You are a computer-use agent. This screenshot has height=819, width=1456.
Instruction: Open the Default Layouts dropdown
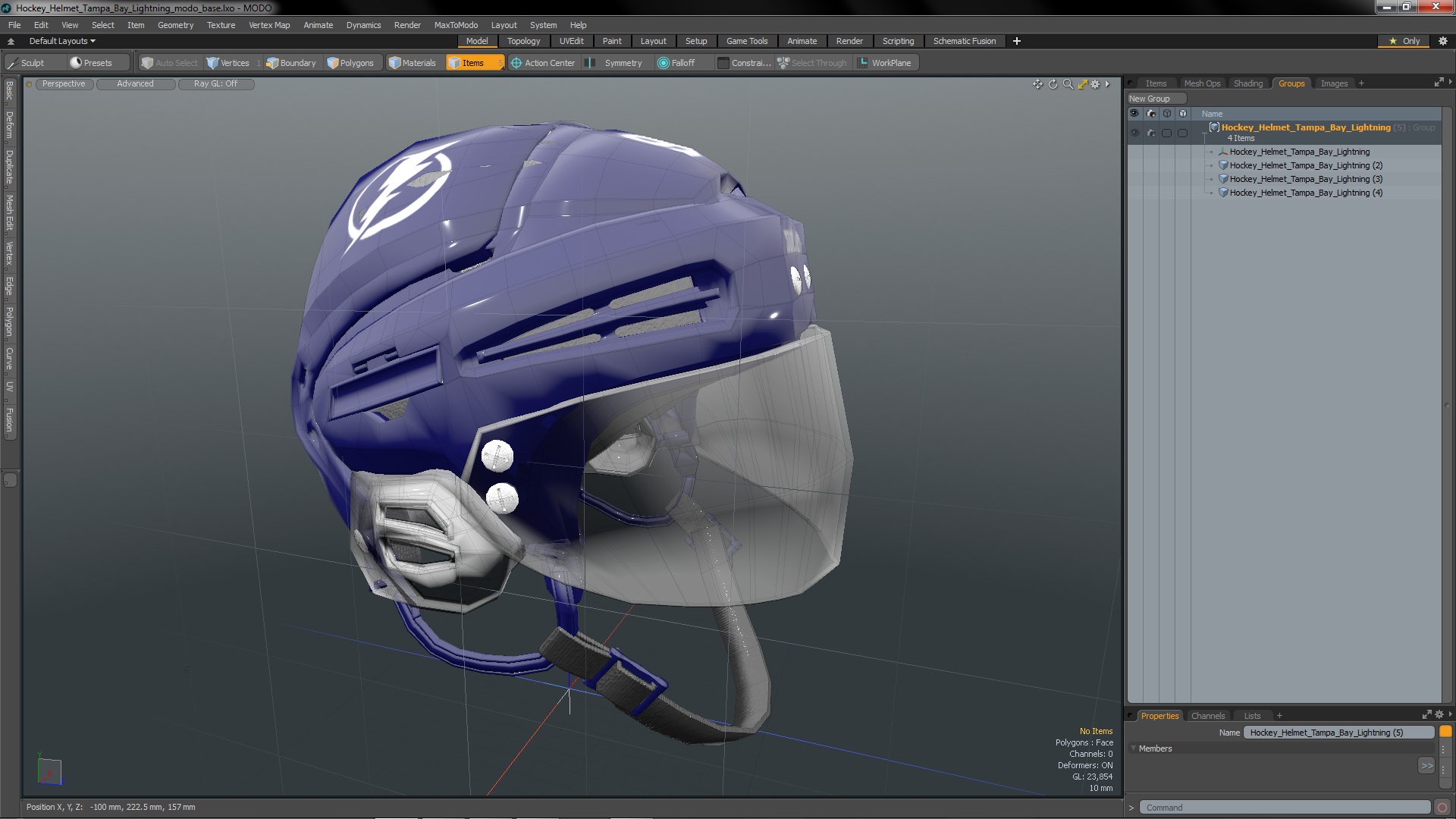[x=62, y=41]
